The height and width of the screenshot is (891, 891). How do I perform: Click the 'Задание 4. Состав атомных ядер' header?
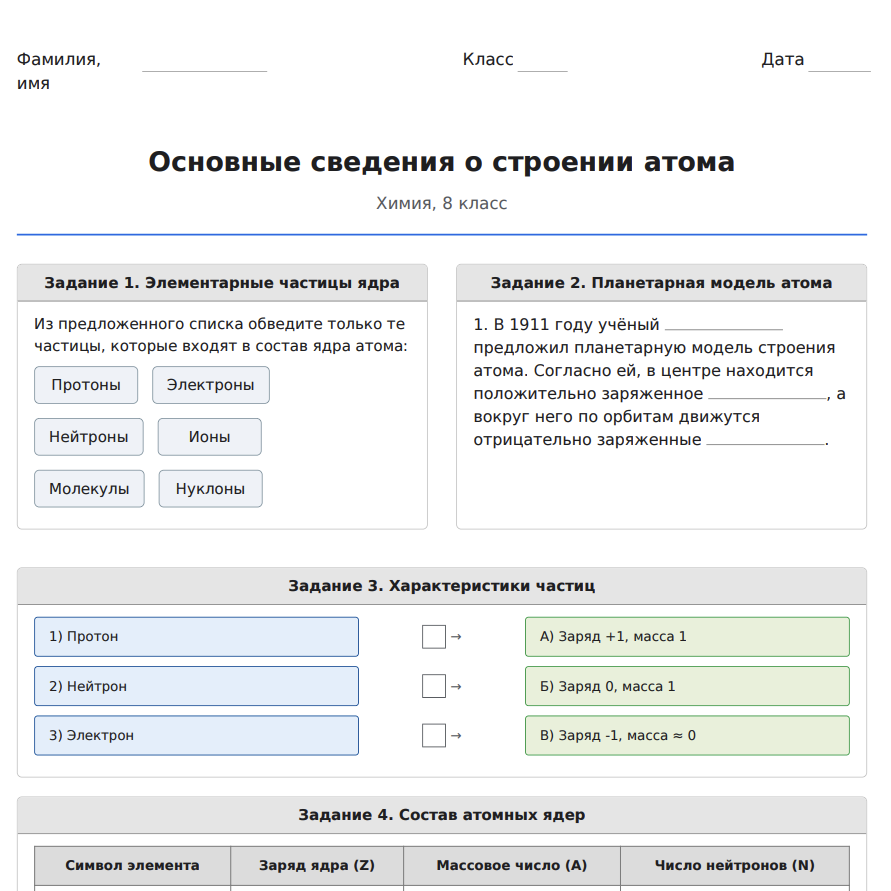pos(442,815)
